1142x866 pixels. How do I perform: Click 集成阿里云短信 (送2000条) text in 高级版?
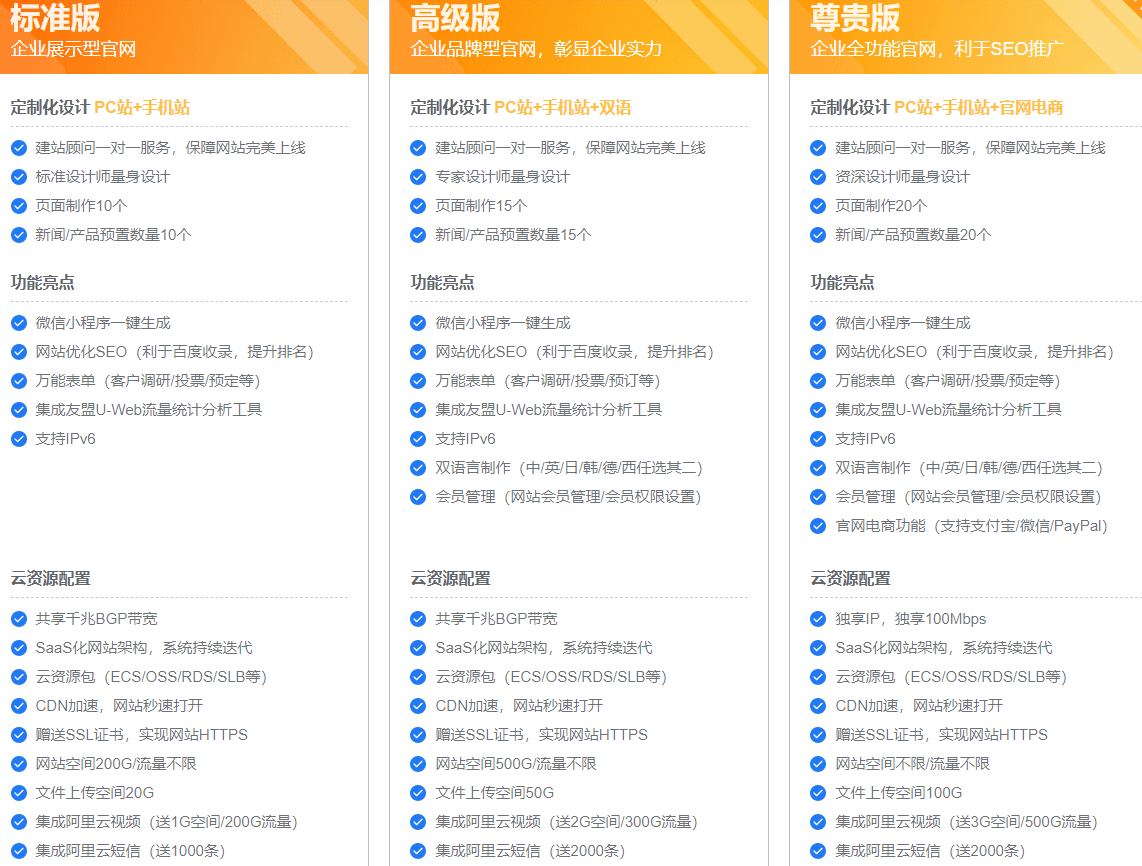tap(530, 851)
